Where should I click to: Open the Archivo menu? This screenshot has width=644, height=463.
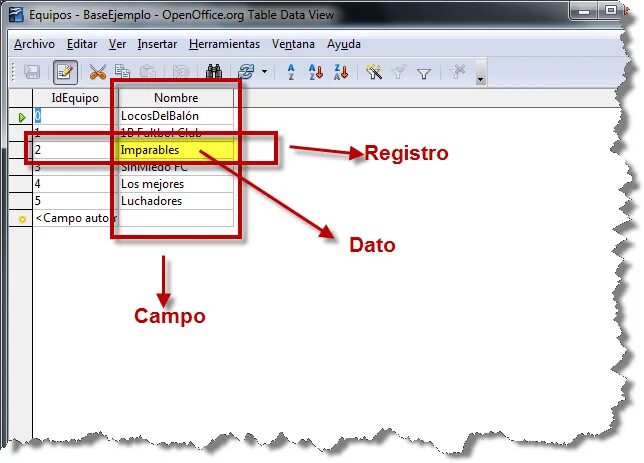tap(34, 44)
